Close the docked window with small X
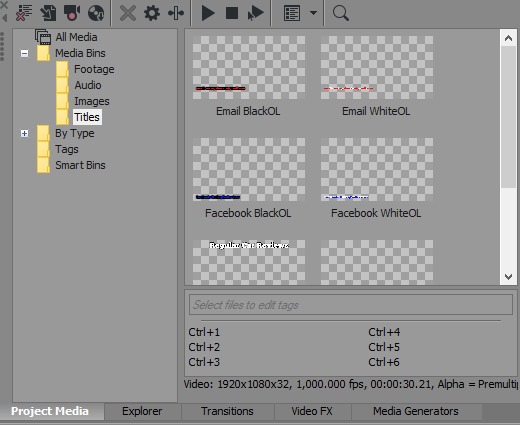The height and width of the screenshot is (425, 520). click(x=4, y=5)
